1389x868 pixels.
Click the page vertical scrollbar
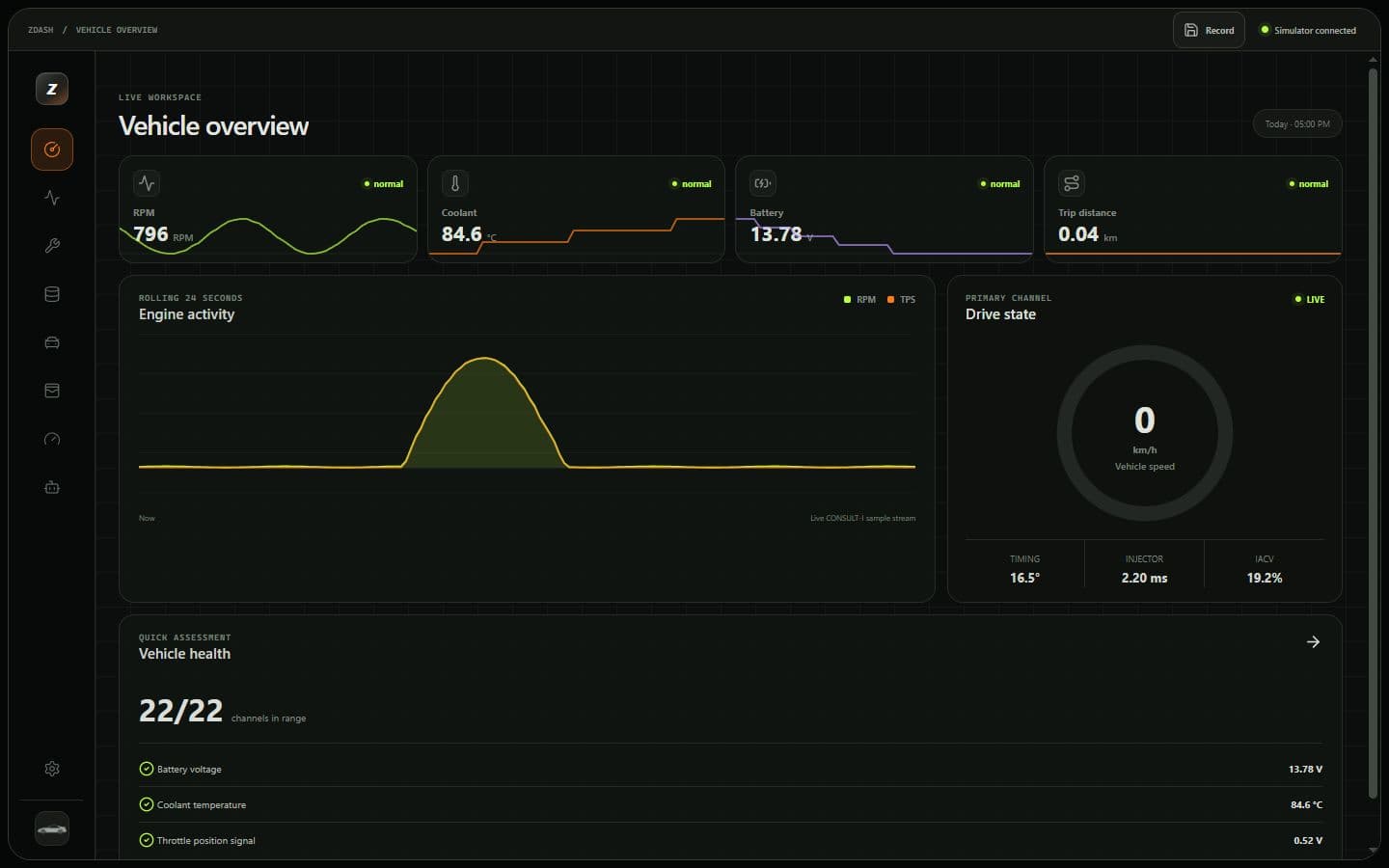point(1373,432)
